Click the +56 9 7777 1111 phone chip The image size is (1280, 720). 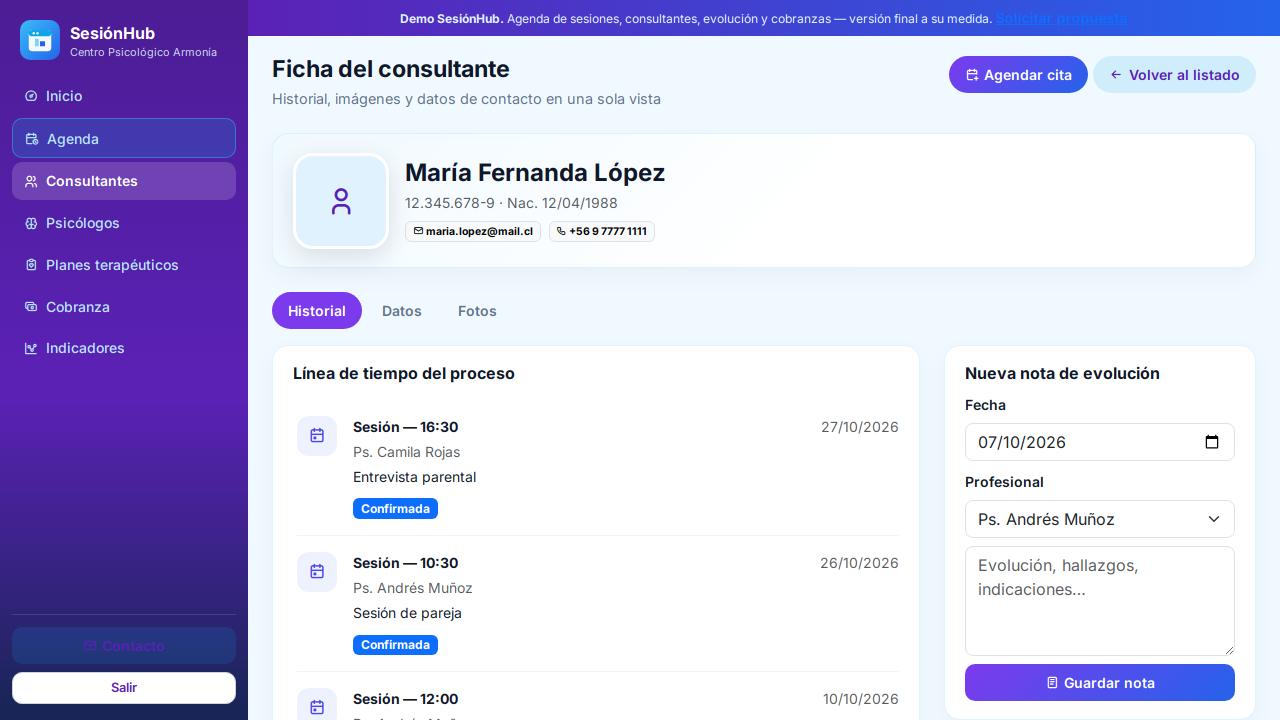602,231
